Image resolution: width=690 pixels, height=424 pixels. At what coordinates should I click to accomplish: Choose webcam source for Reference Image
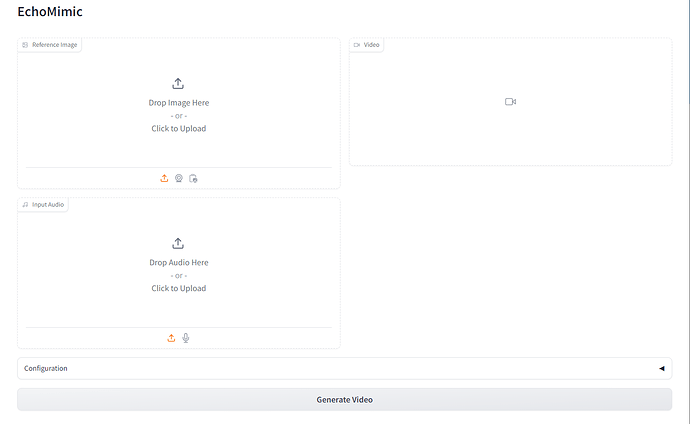pos(179,178)
